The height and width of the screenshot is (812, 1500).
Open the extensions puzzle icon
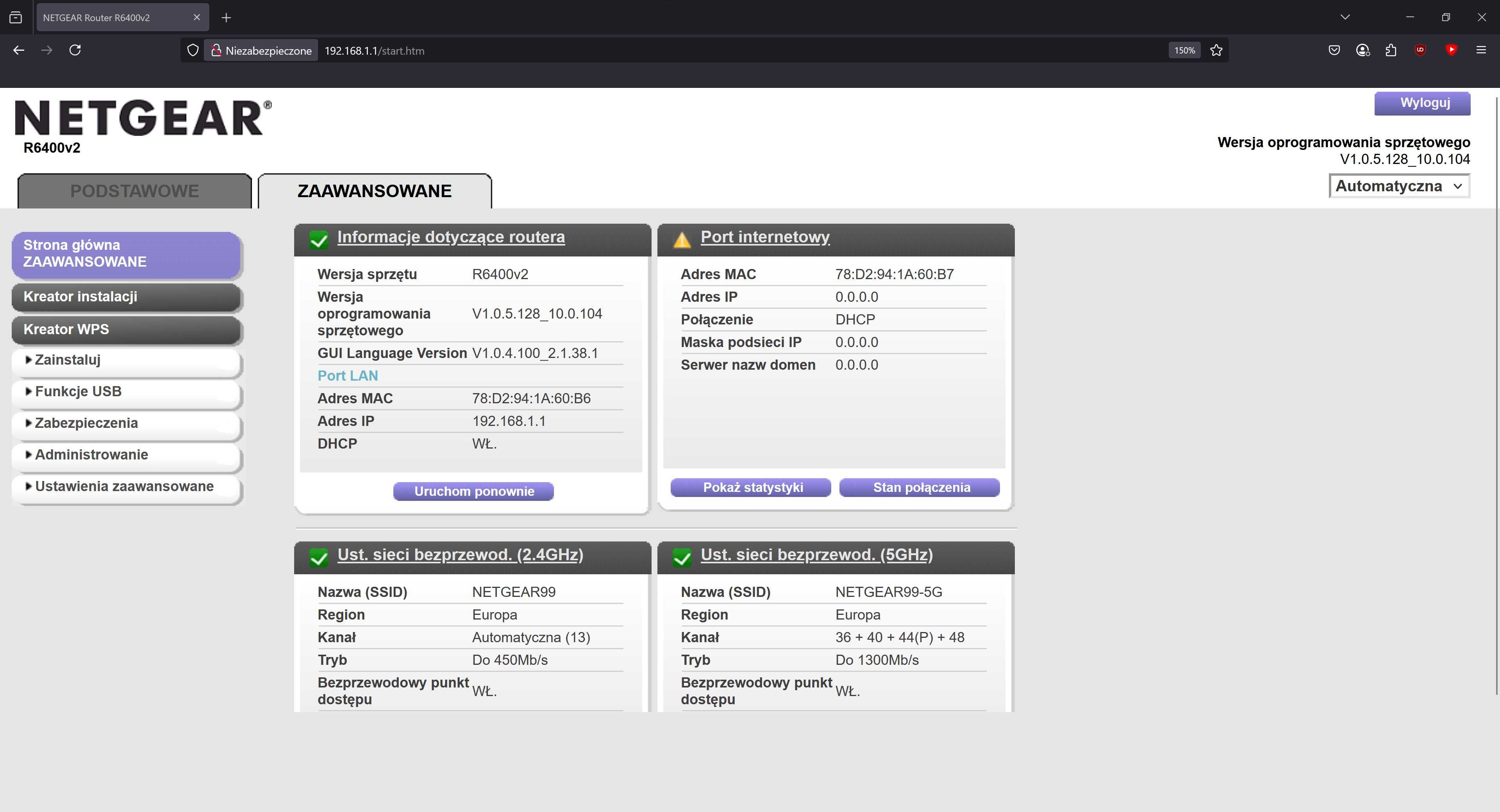point(1391,51)
